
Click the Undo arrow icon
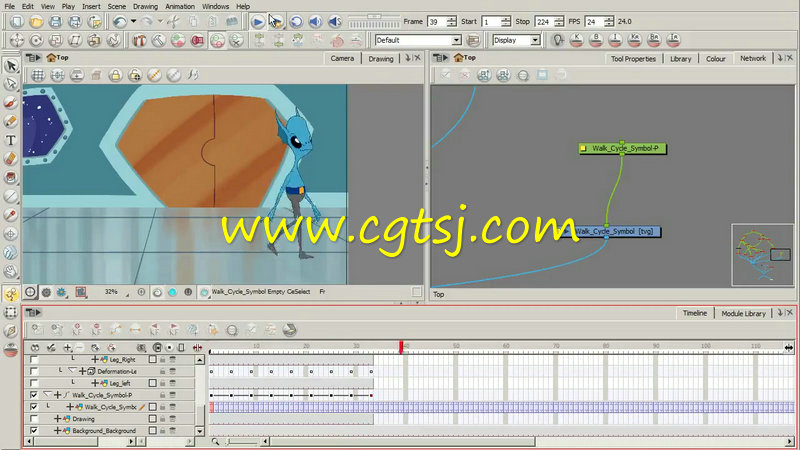[120, 21]
